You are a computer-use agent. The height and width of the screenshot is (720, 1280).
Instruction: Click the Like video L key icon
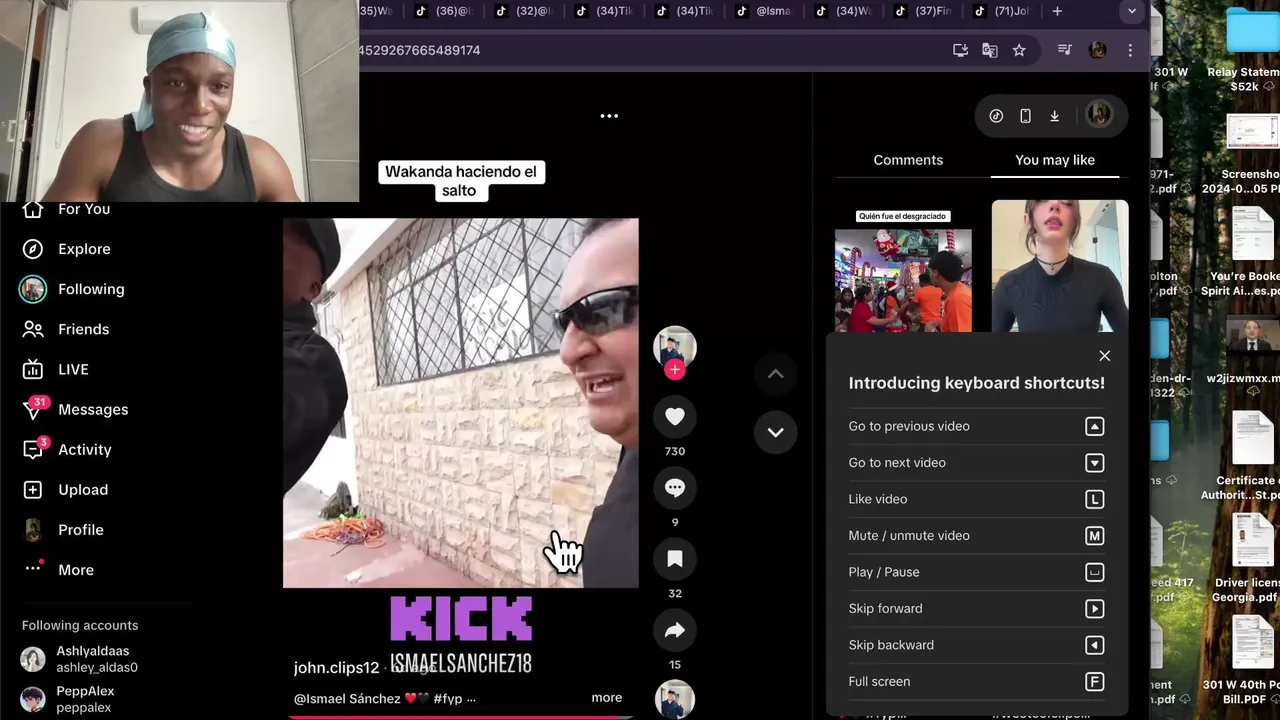[1095, 499]
